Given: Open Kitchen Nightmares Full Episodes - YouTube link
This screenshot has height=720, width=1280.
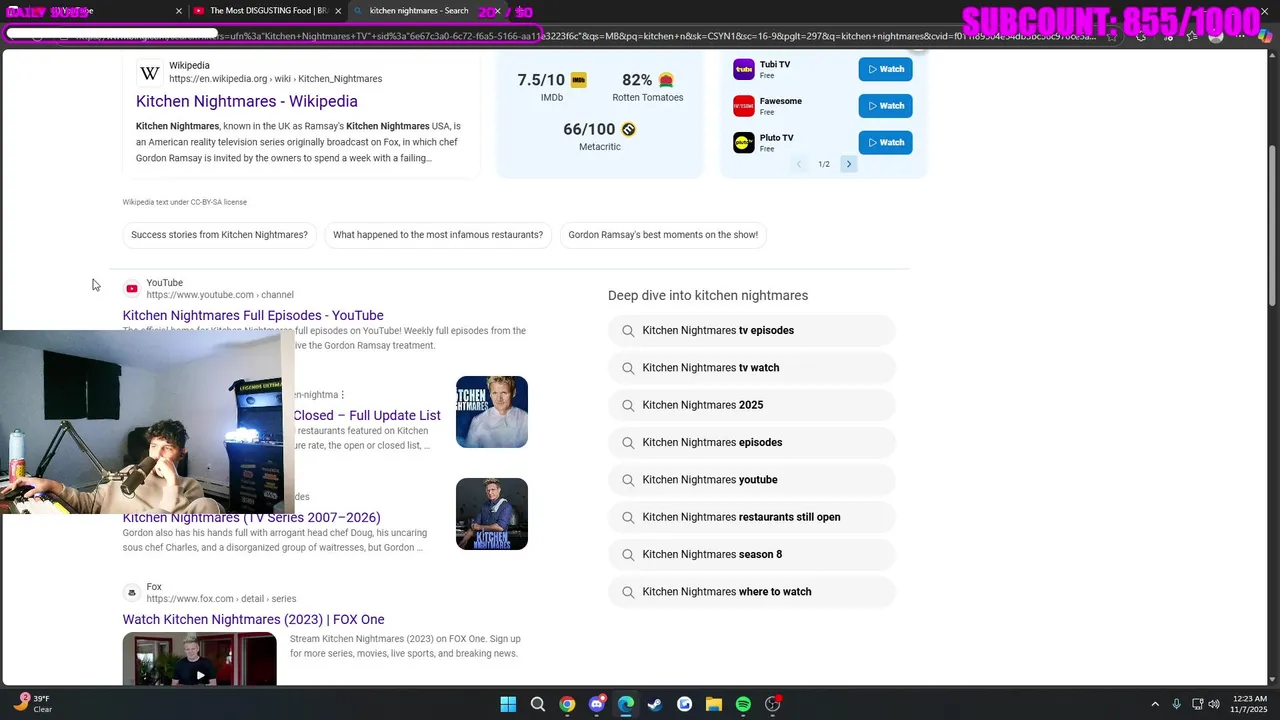Looking at the screenshot, I should pos(253,315).
